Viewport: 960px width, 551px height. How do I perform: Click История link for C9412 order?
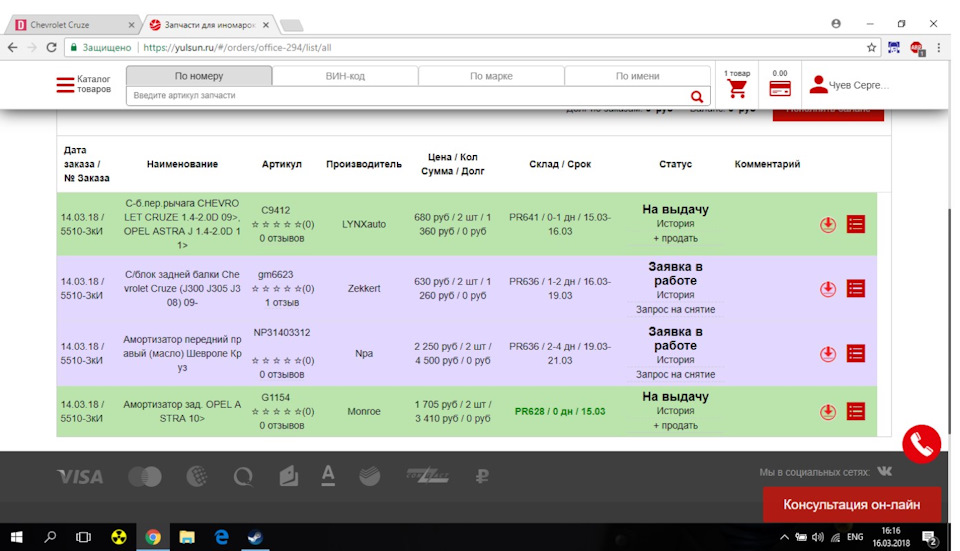pyautogui.click(x=675, y=224)
